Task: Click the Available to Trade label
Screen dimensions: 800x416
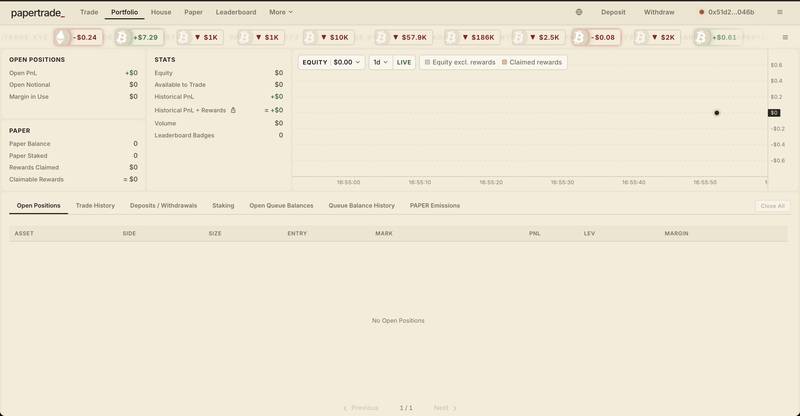Action: click(180, 84)
